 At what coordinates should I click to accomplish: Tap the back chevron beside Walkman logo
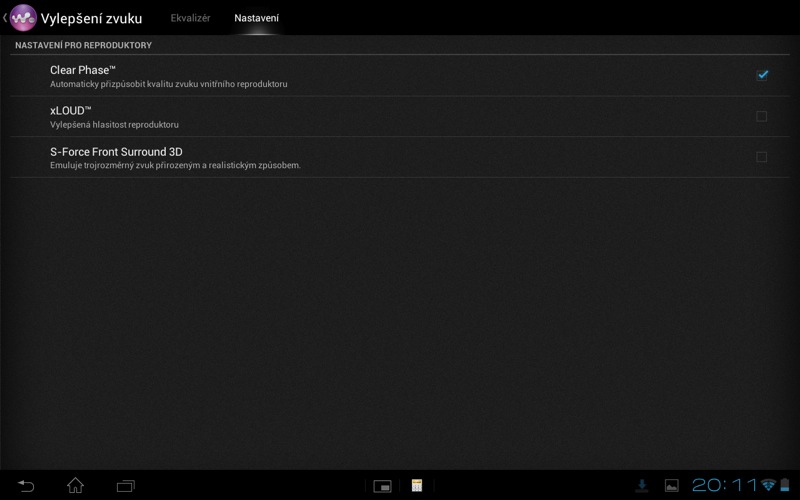click(x=5, y=18)
